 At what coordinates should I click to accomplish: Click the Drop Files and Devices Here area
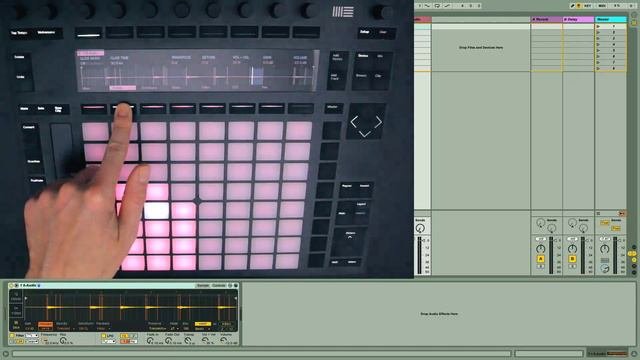481,47
